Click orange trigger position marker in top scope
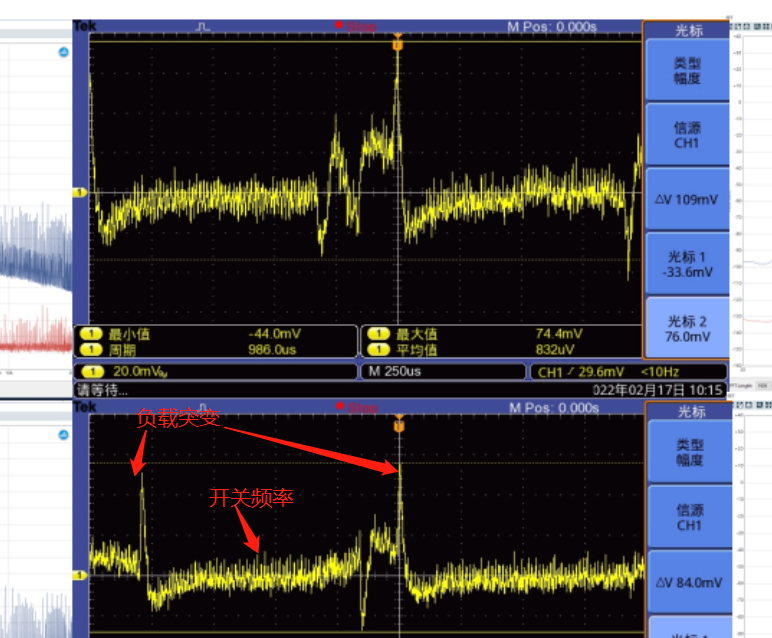This screenshot has width=772, height=638. [x=397, y=44]
